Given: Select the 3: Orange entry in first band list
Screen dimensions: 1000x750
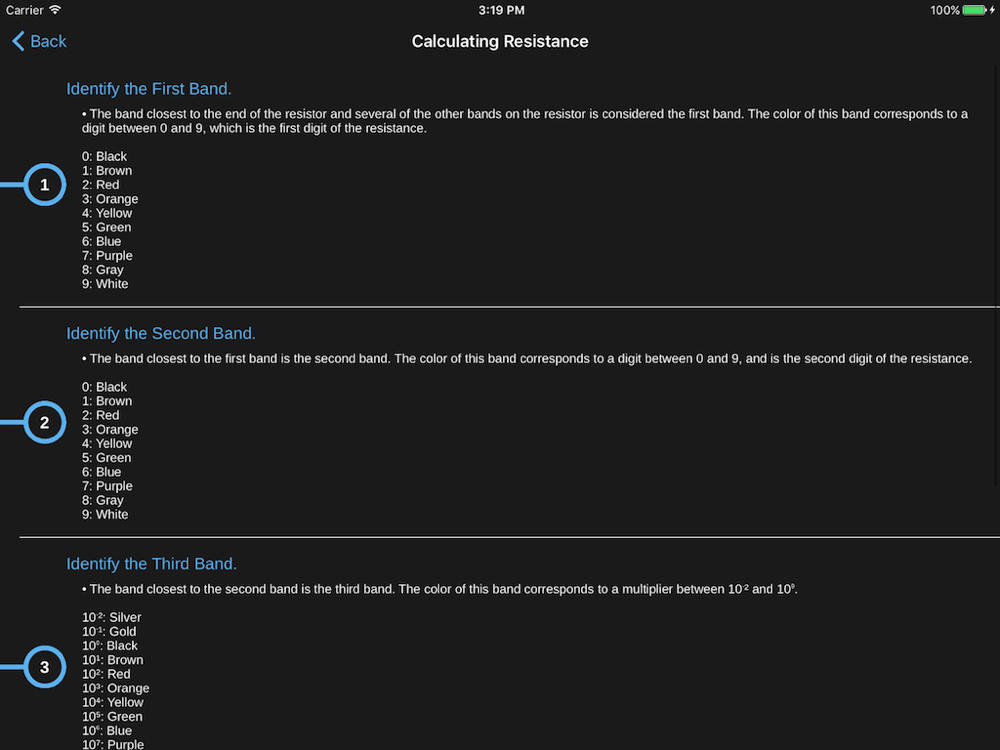Looking at the screenshot, I should coord(110,199).
